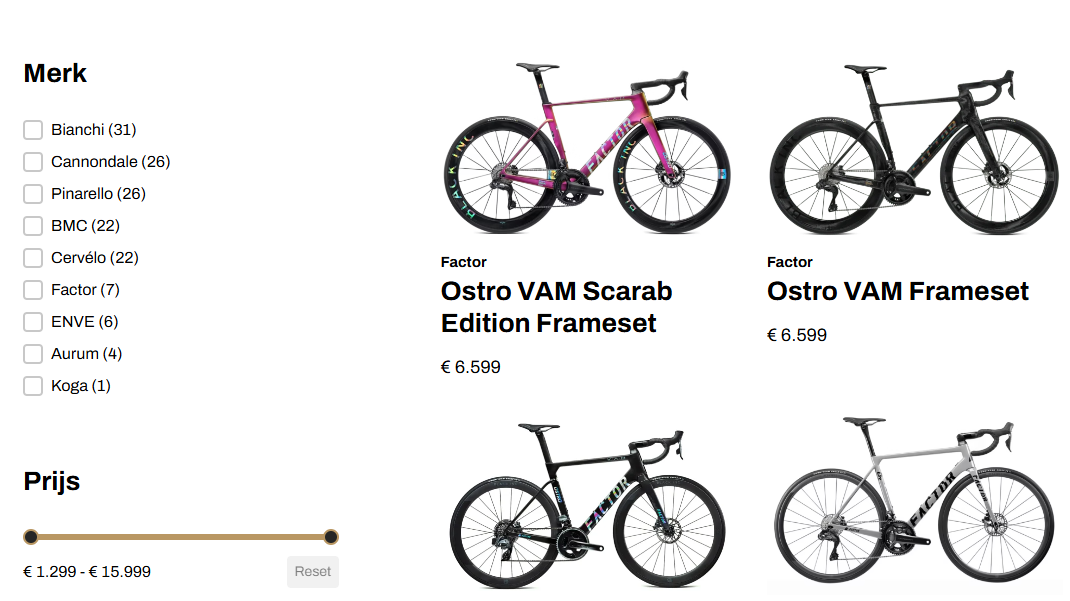This screenshot has width=1070, height=601.
Task: Open the black Ostro VAM Frameset image
Action: click(x=914, y=149)
